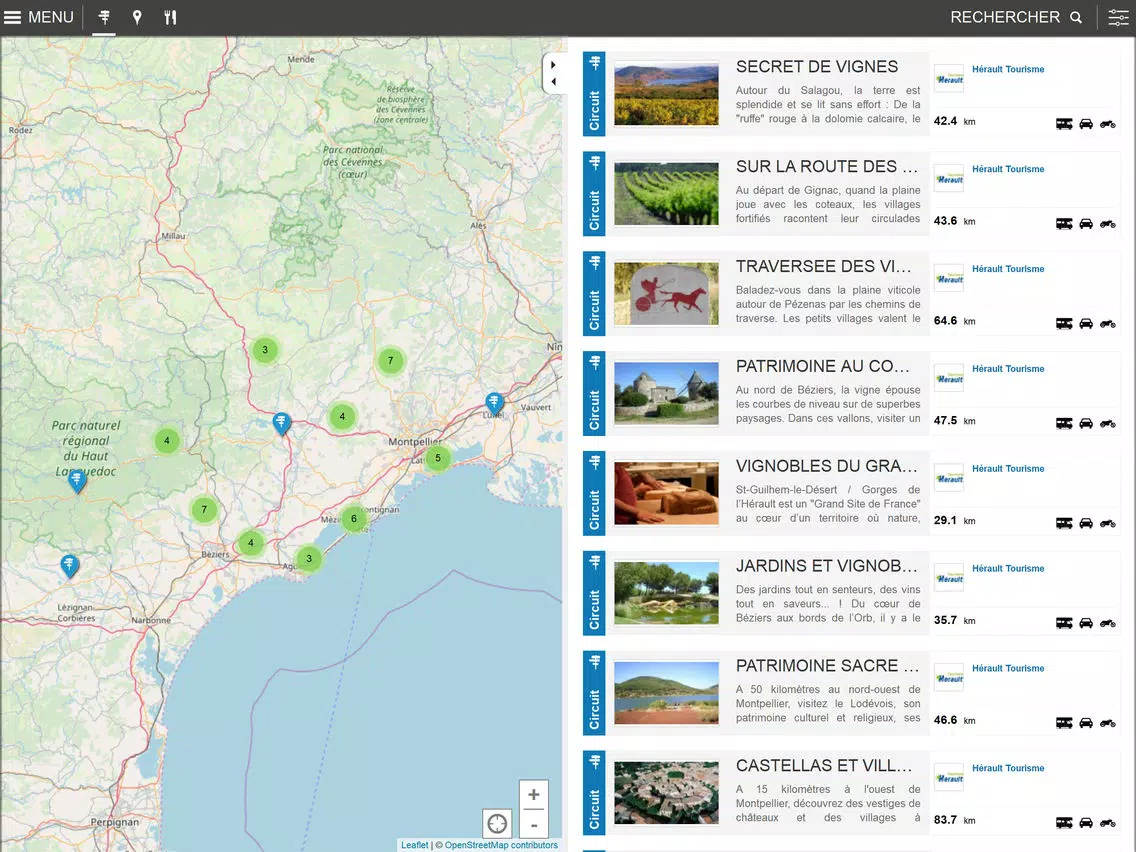
Task: Click car icon on Secret de Vignes
Action: point(1086,124)
